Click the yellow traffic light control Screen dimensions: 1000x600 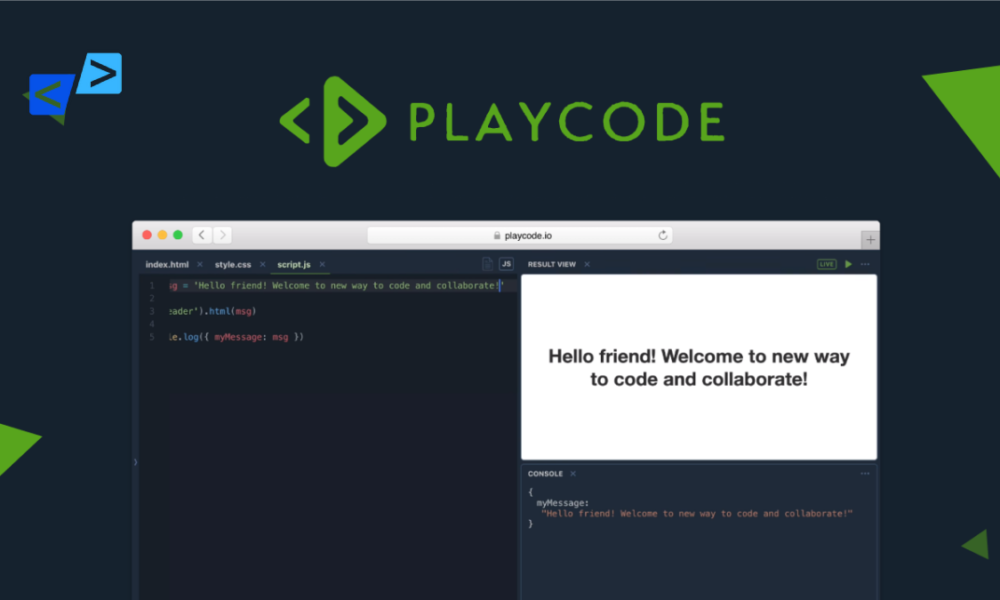coord(161,233)
